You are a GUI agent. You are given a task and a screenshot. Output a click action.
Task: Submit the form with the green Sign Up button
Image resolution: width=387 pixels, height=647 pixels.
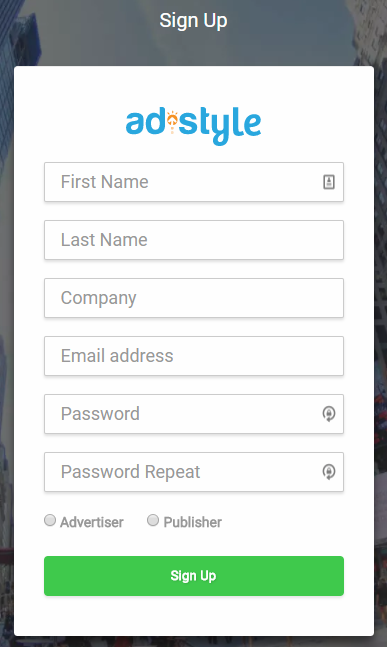194,576
